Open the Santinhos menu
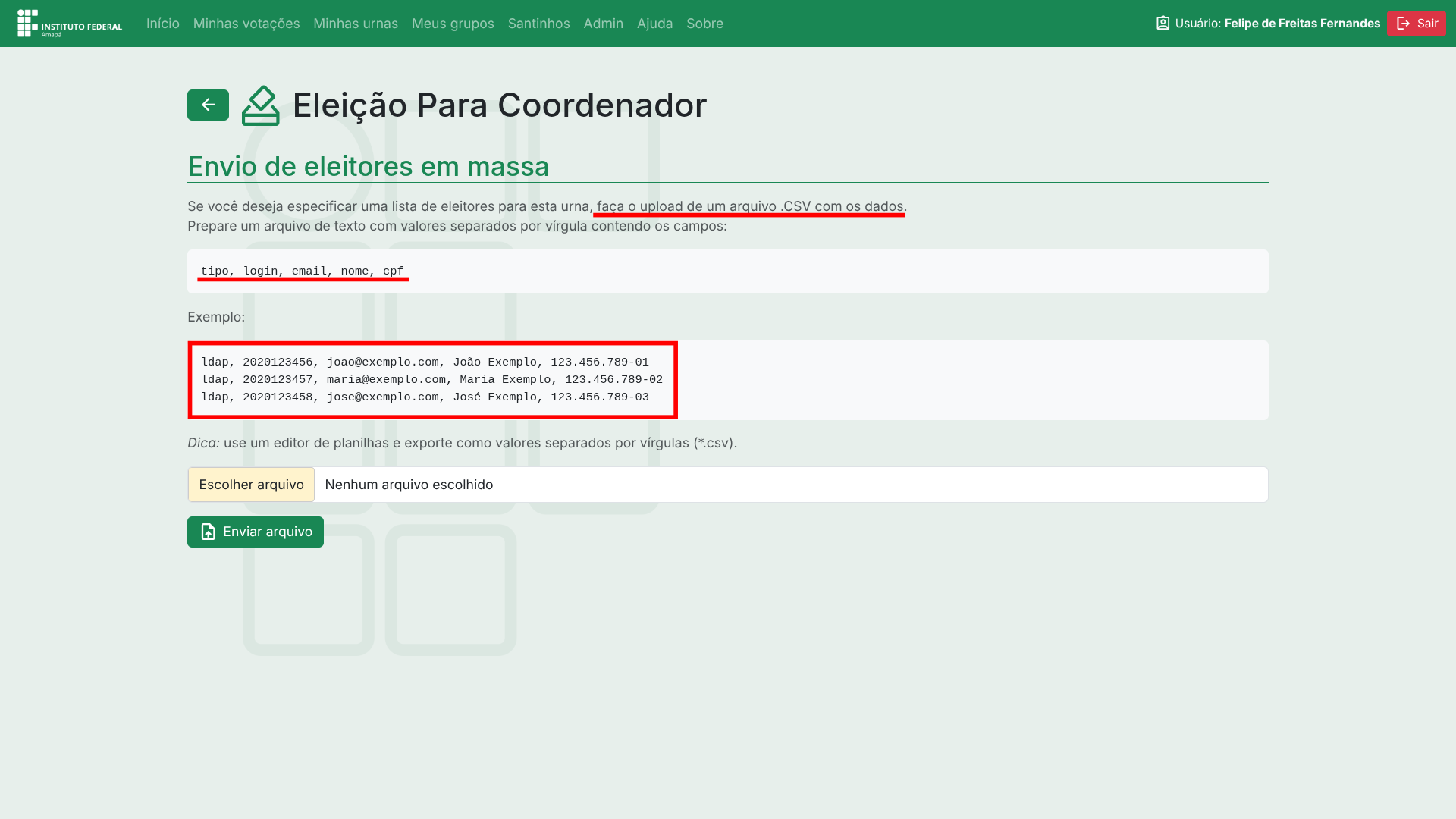 (x=538, y=24)
